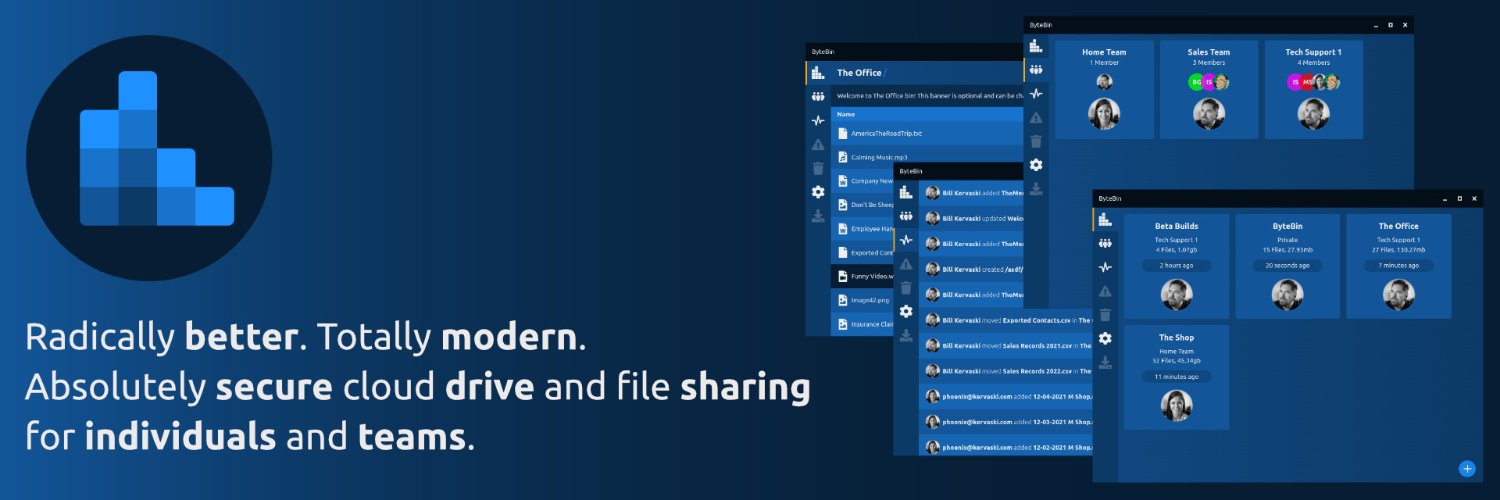
Task: Select file AmericaTheRoadTrip.txt
Action: (x=928, y=133)
